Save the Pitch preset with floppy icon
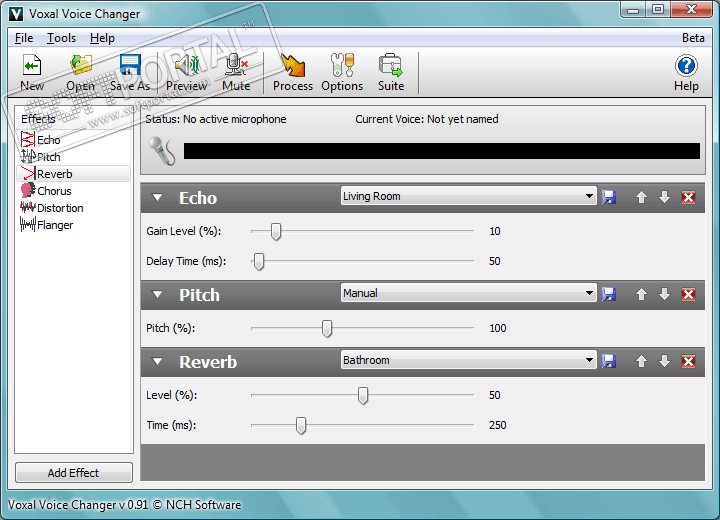720x520 pixels. [x=609, y=294]
